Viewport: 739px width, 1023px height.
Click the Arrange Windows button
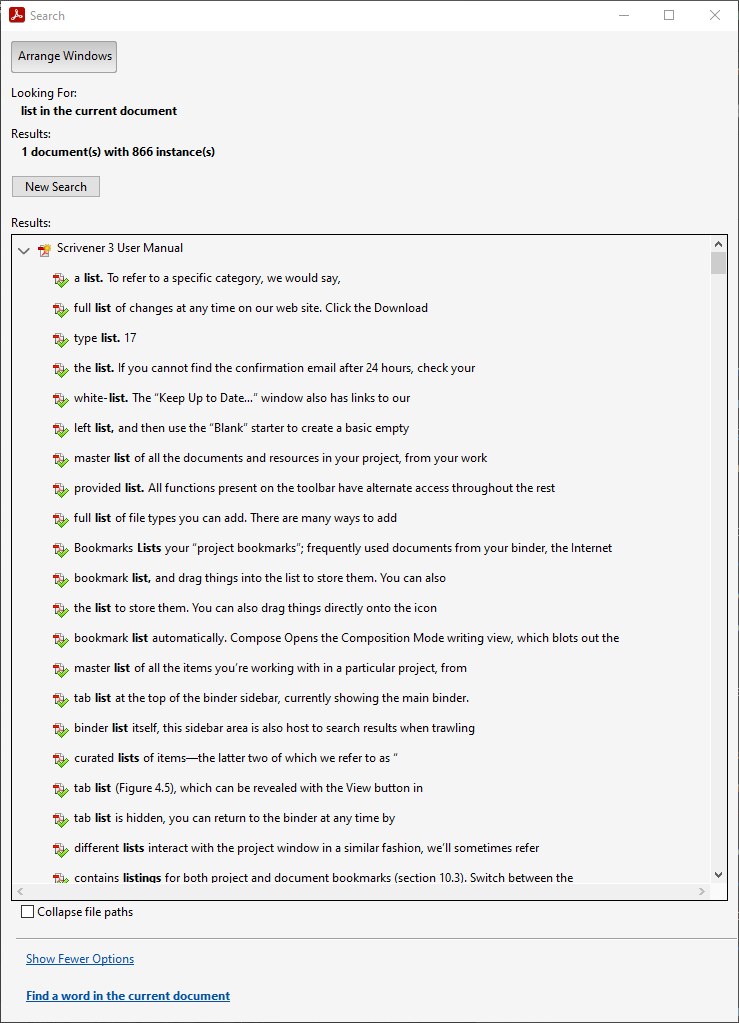pos(64,57)
